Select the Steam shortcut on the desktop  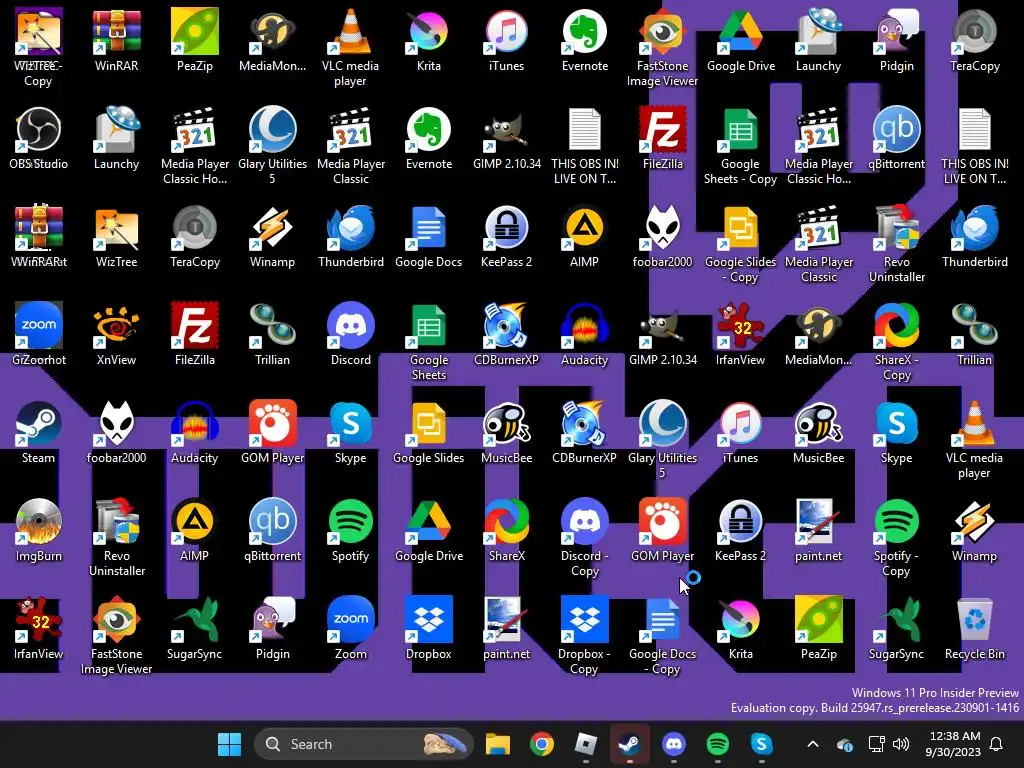(x=39, y=432)
